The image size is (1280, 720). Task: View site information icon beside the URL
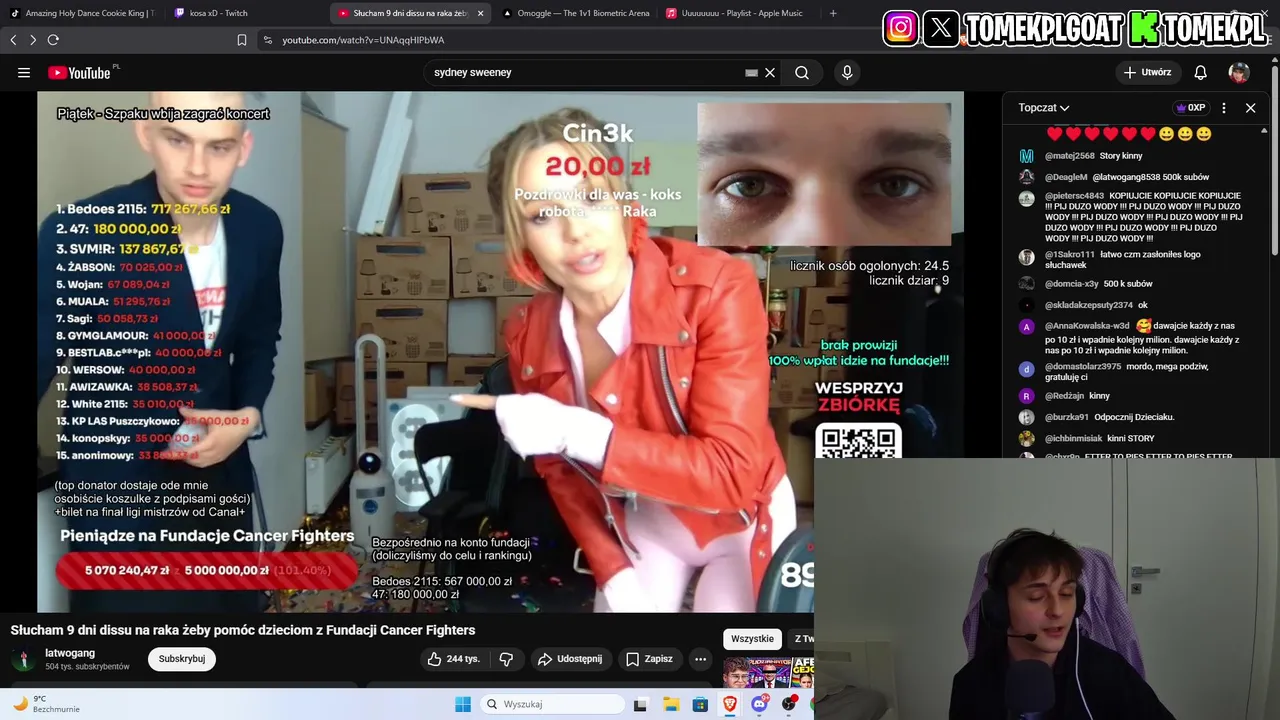(267, 40)
